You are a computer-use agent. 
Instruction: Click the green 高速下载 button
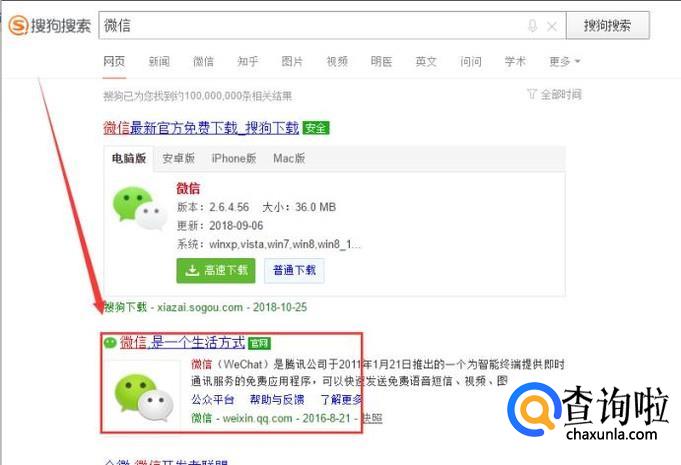click(x=216, y=270)
